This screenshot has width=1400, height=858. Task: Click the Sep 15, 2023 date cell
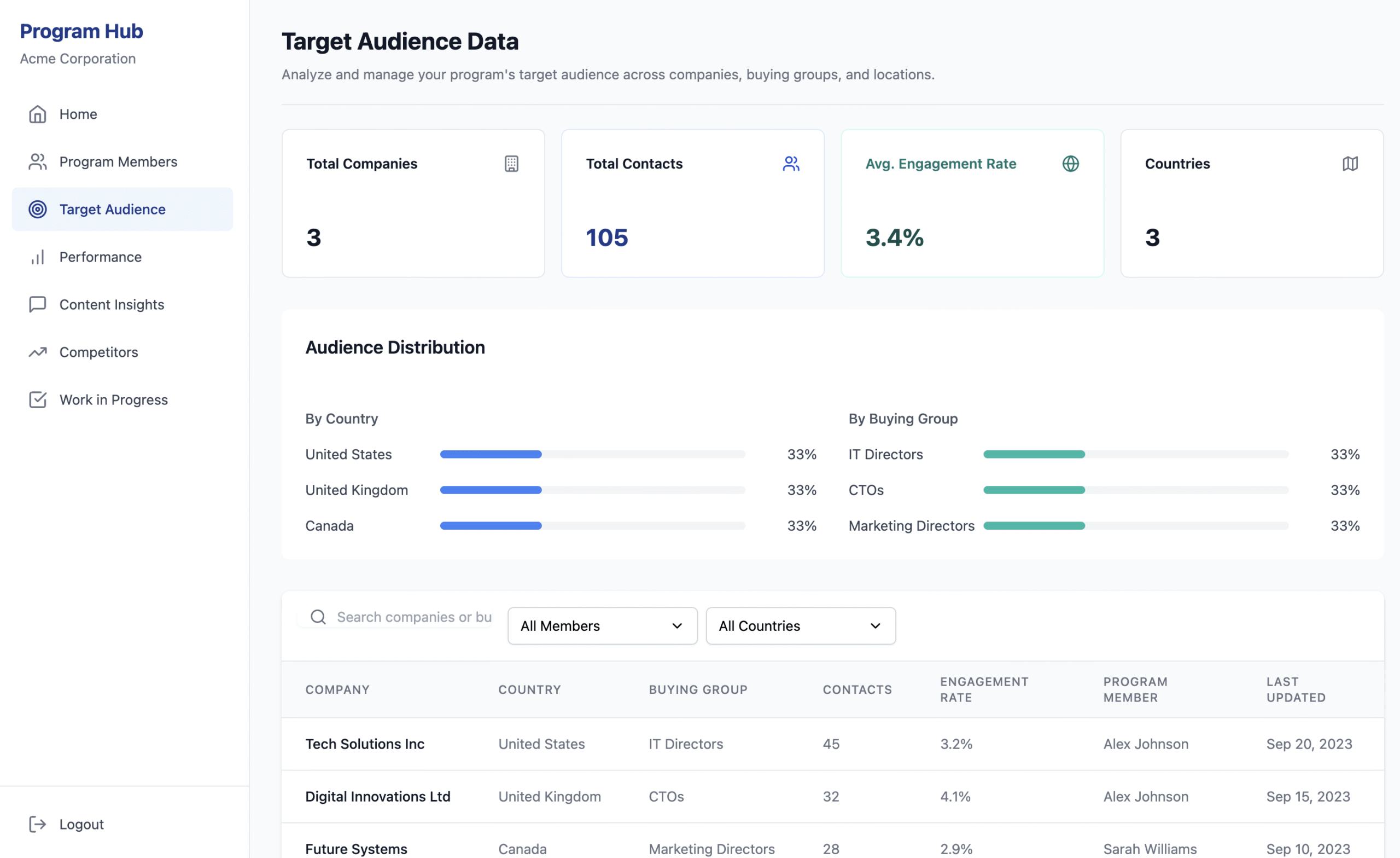(x=1308, y=797)
